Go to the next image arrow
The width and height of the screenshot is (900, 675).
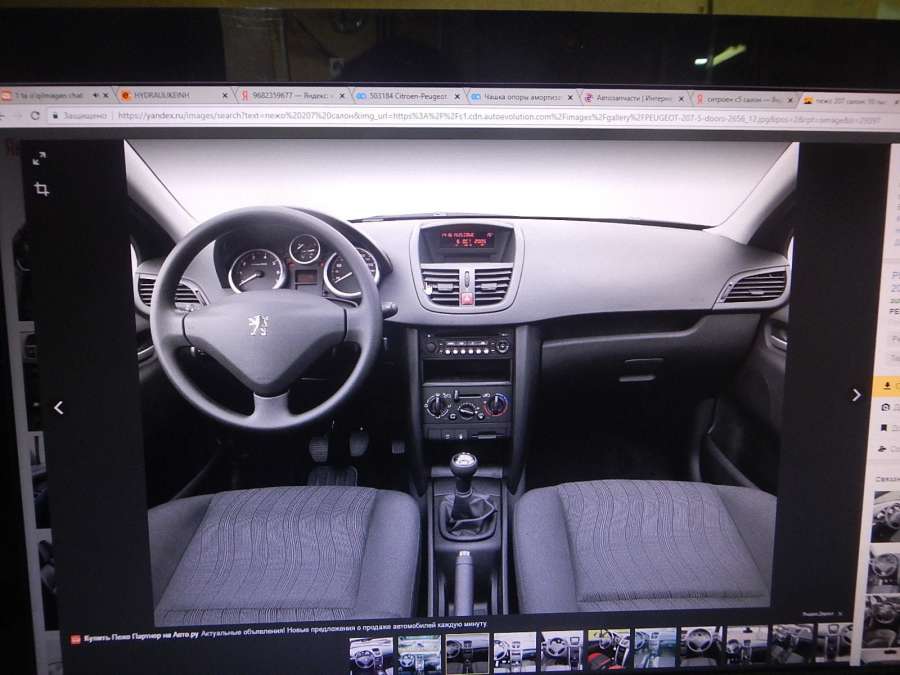coord(856,395)
